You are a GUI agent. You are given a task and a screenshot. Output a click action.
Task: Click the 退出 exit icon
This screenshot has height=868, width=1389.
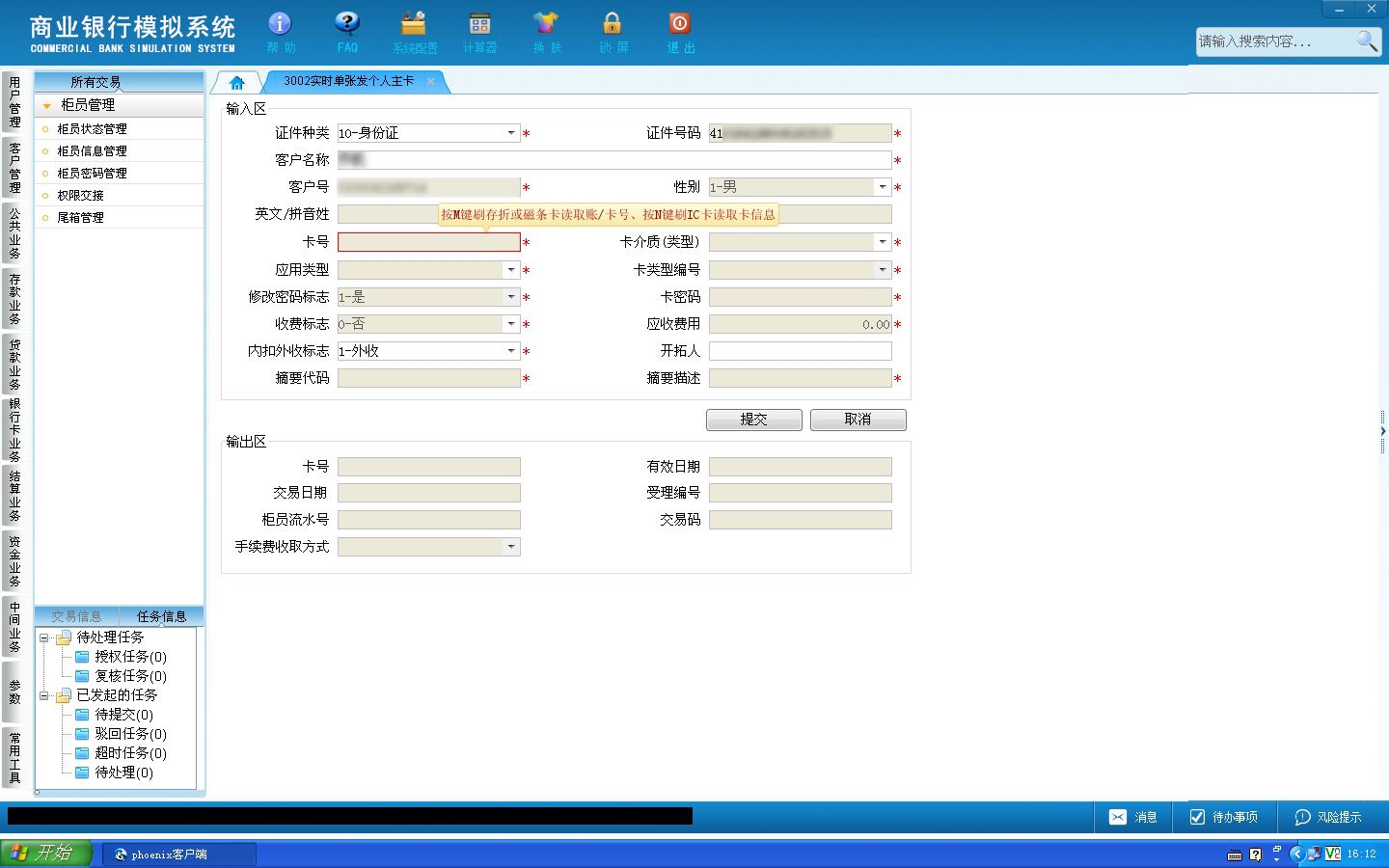pos(680,32)
